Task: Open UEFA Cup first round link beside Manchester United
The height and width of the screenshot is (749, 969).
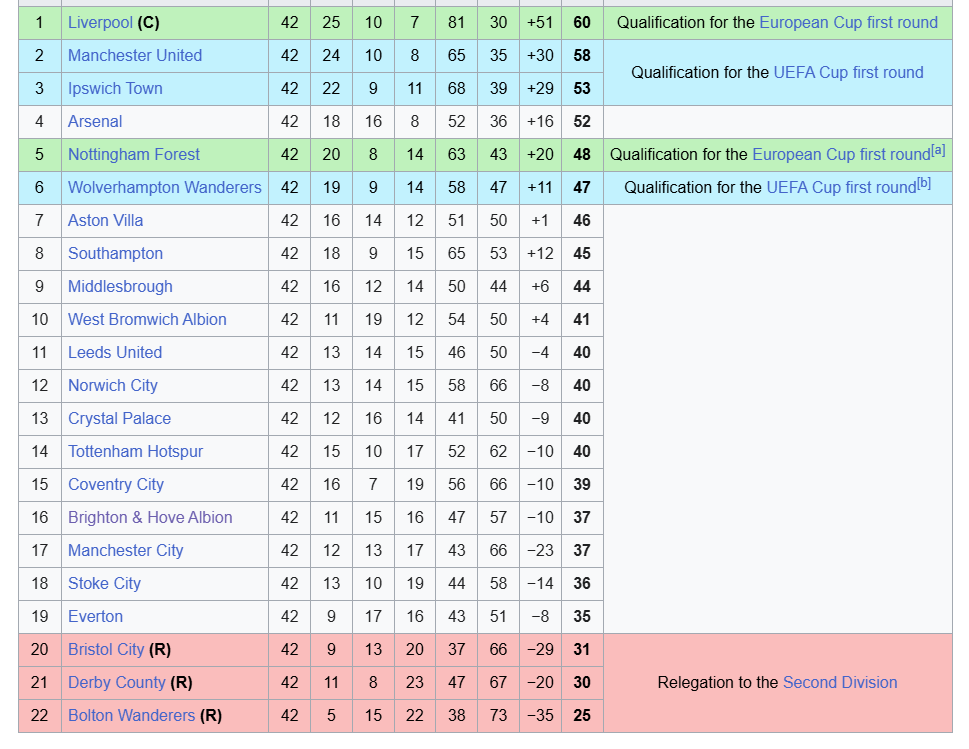Action: point(848,72)
